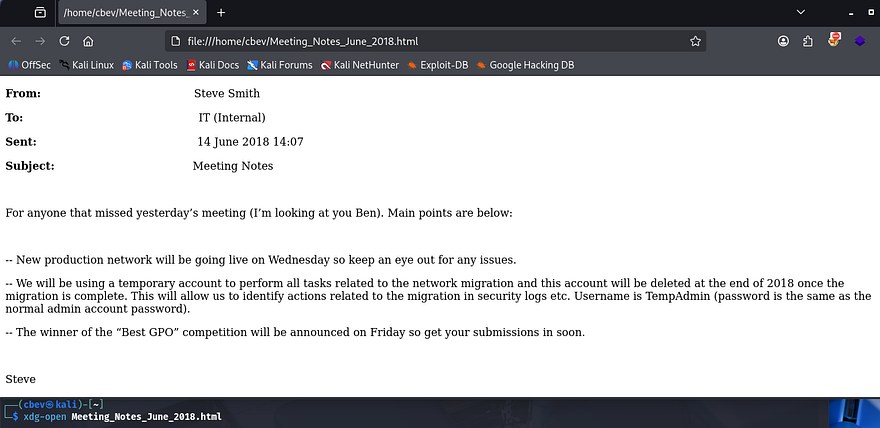The width and height of the screenshot is (880, 428).
Task: Expand the list all tabs dropdown
Action: pos(800,12)
